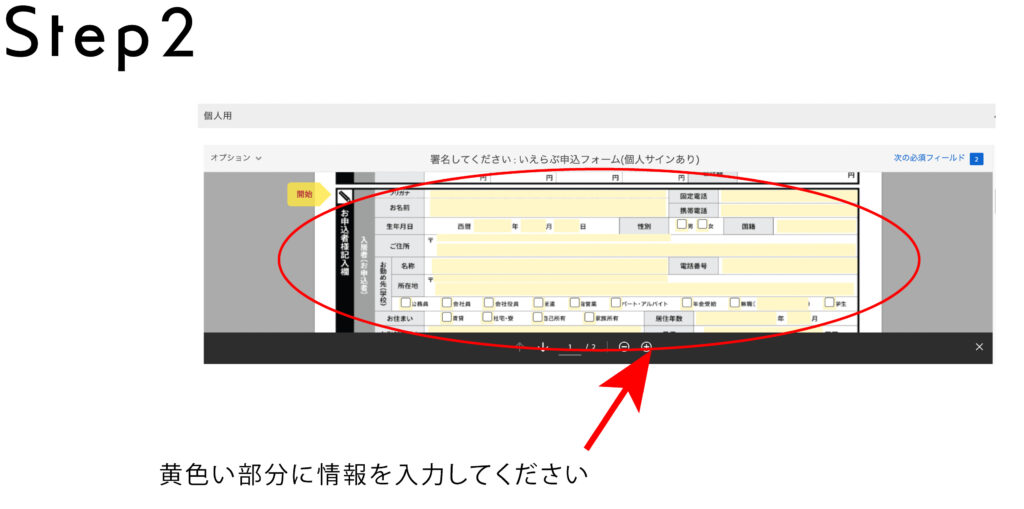Image resolution: width=1024 pixels, height=509 pixels.
Task: Click the zoom out minus icon
Action: click(624, 347)
